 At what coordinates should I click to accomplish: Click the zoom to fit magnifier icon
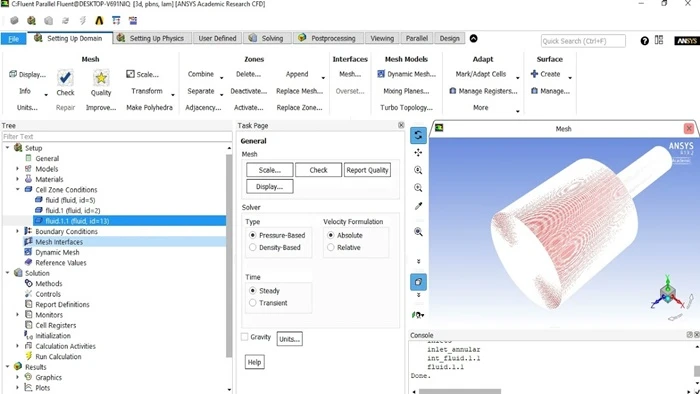[x=418, y=232]
